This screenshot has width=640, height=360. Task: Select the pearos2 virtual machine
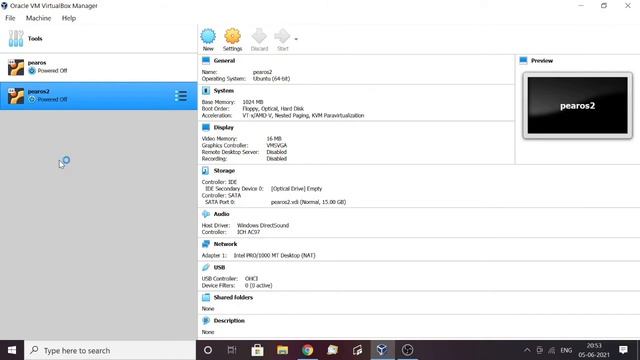pyautogui.click(x=98, y=96)
